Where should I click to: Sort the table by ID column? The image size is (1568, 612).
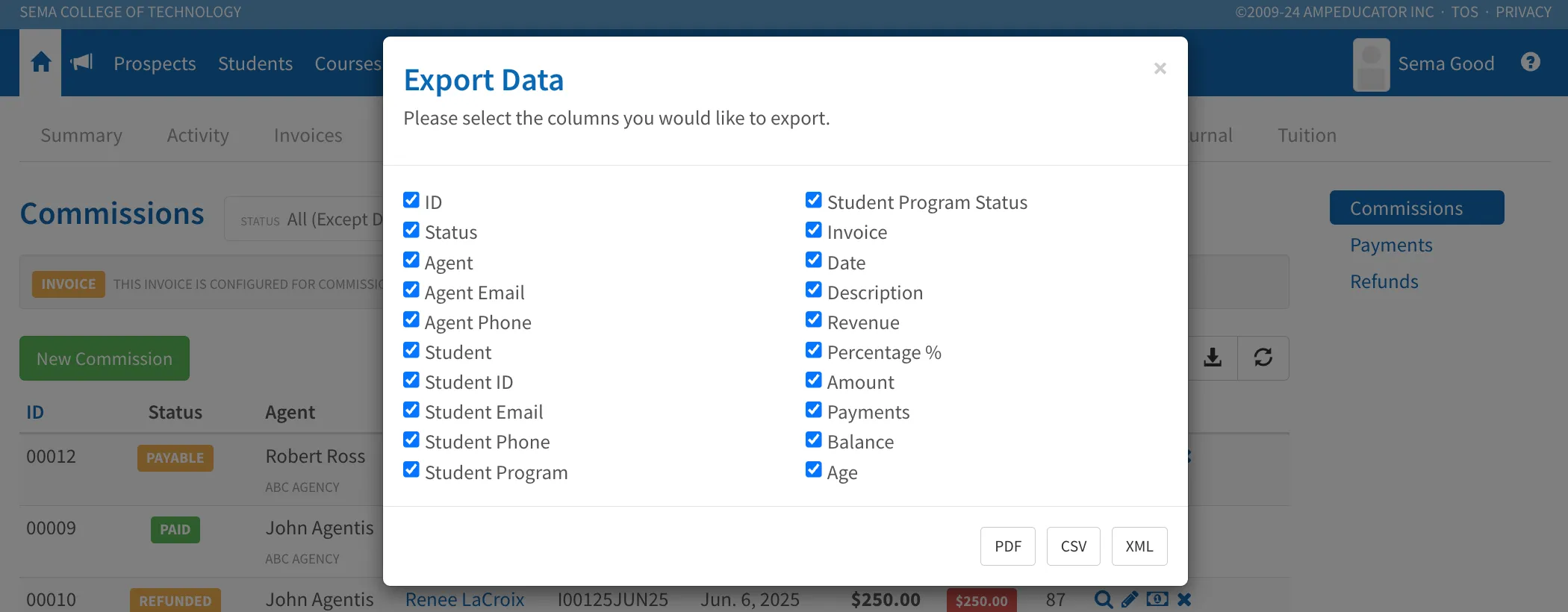point(35,412)
